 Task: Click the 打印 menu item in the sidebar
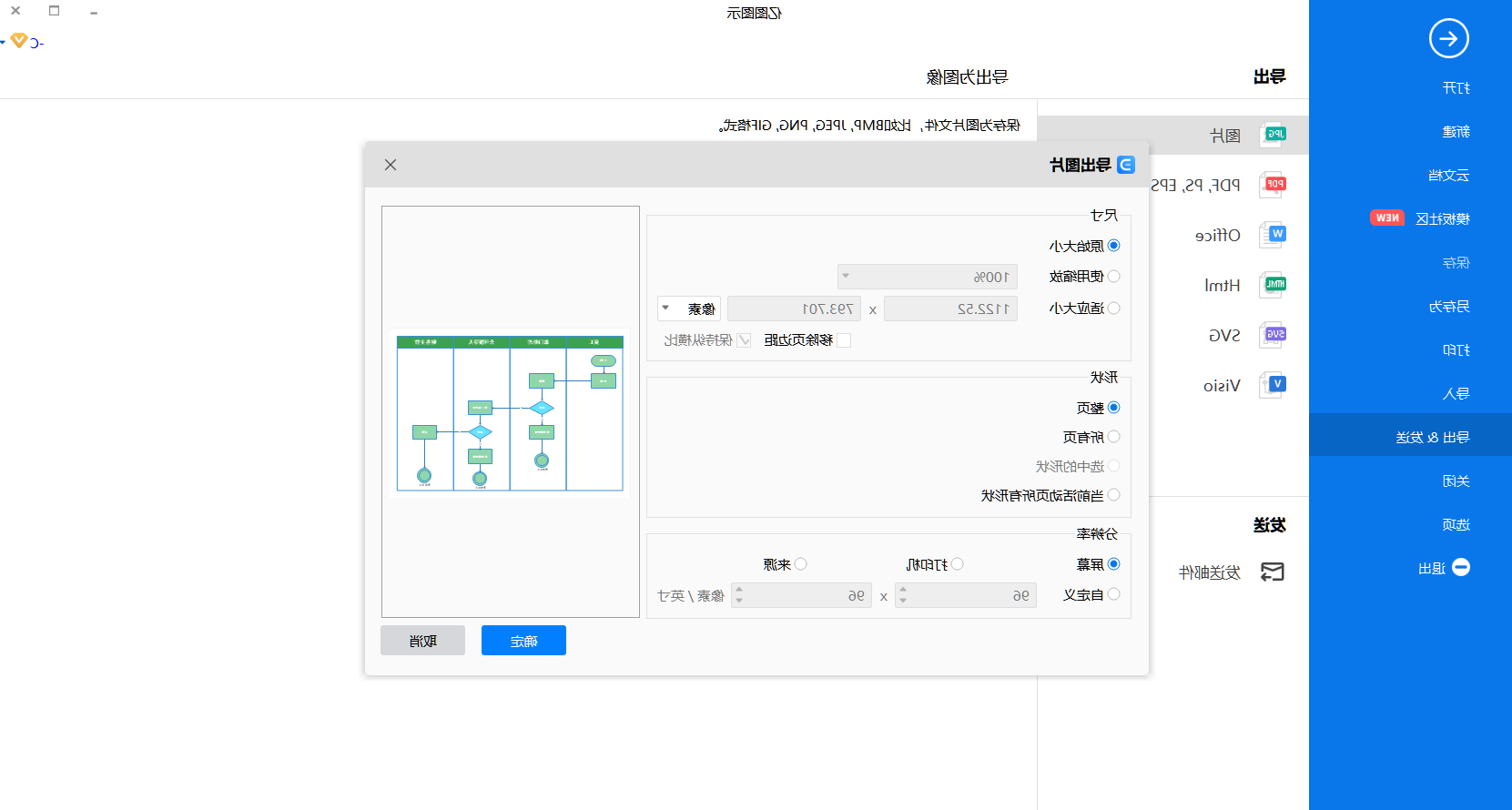(x=1456, y=350)
